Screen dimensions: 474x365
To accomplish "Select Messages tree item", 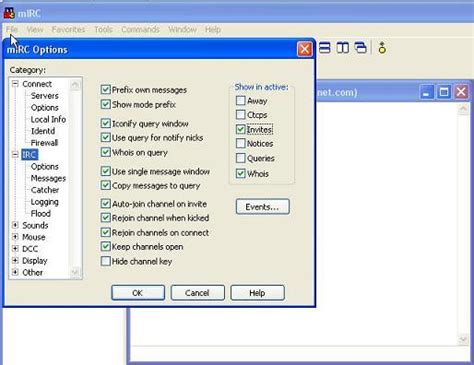I will click(x=48, y=178).
